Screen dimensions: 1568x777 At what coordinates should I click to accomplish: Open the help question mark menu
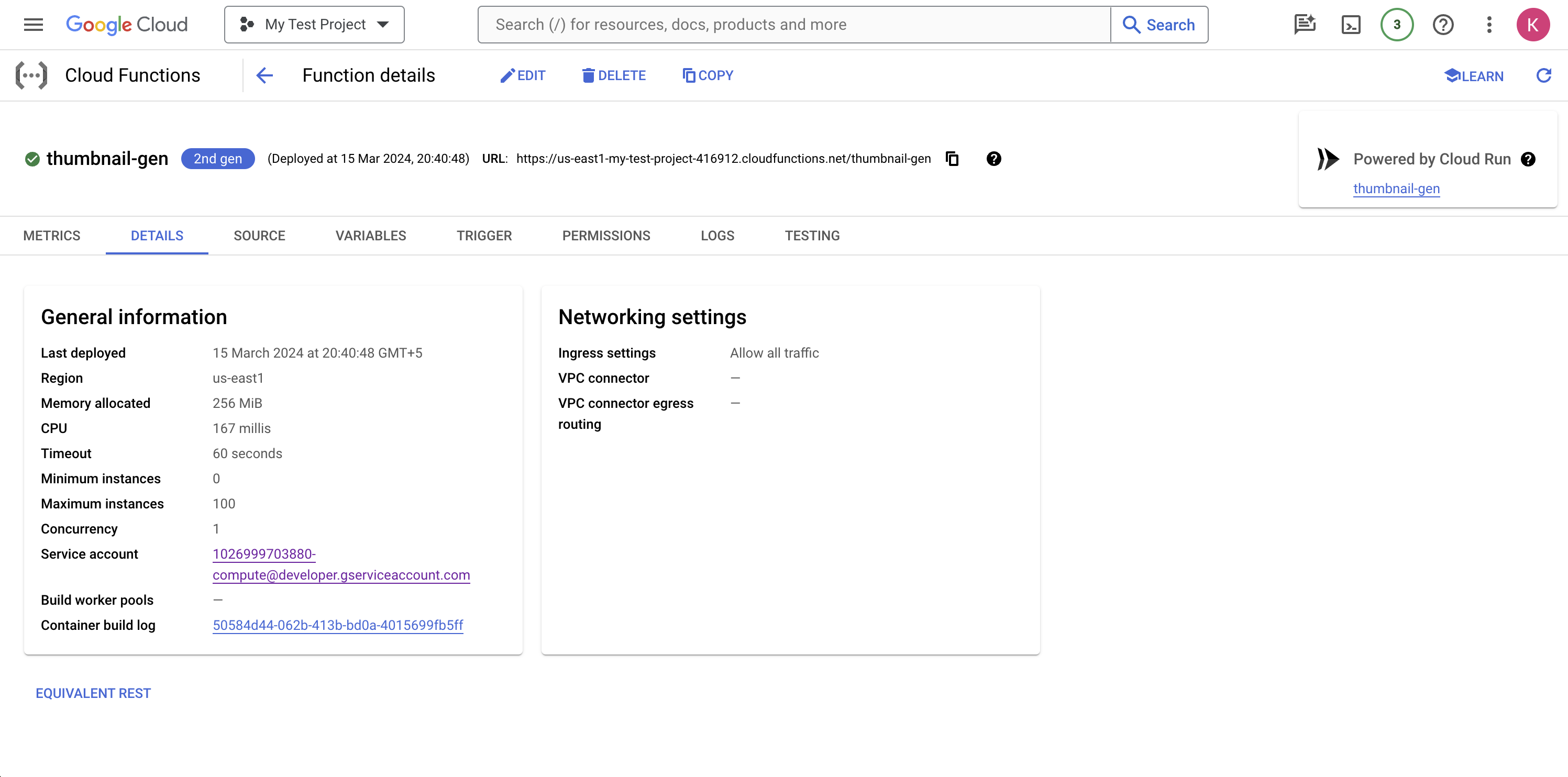(1443, 25)
